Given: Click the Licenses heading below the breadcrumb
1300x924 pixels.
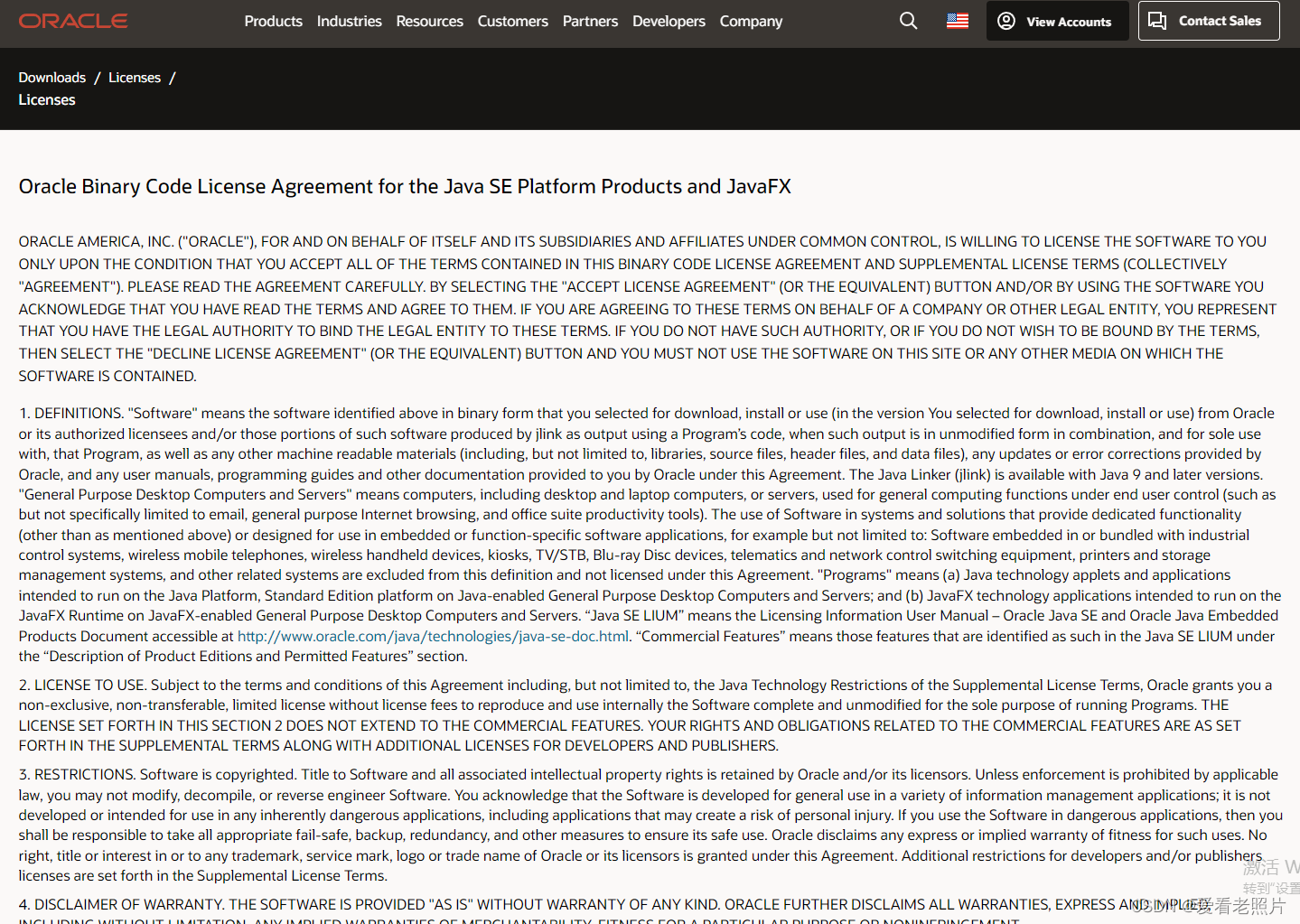Looking at the screenshot, I should (47, 100).
